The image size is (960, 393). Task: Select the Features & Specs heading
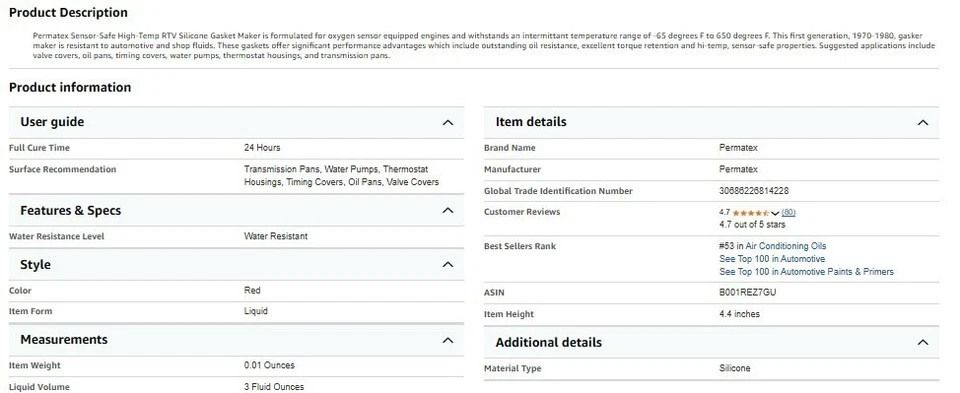coord(70,211)
